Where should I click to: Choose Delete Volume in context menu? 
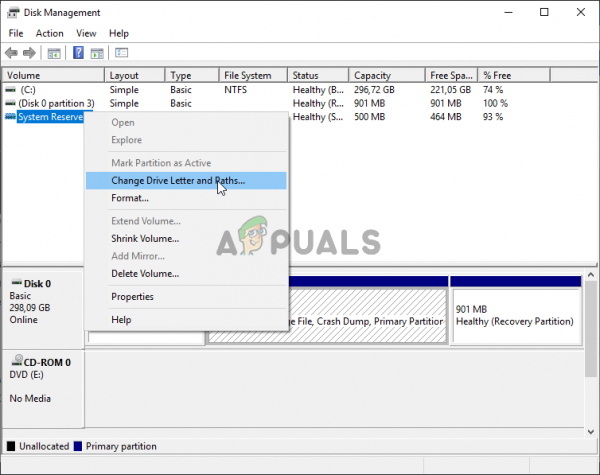pyautogui.click(x=145, y=274)
